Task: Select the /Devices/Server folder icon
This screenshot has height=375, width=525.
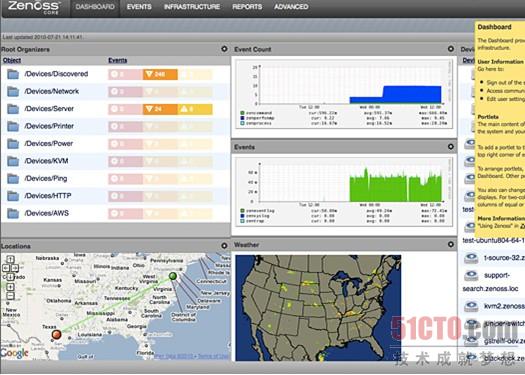Action: [13, 109]
